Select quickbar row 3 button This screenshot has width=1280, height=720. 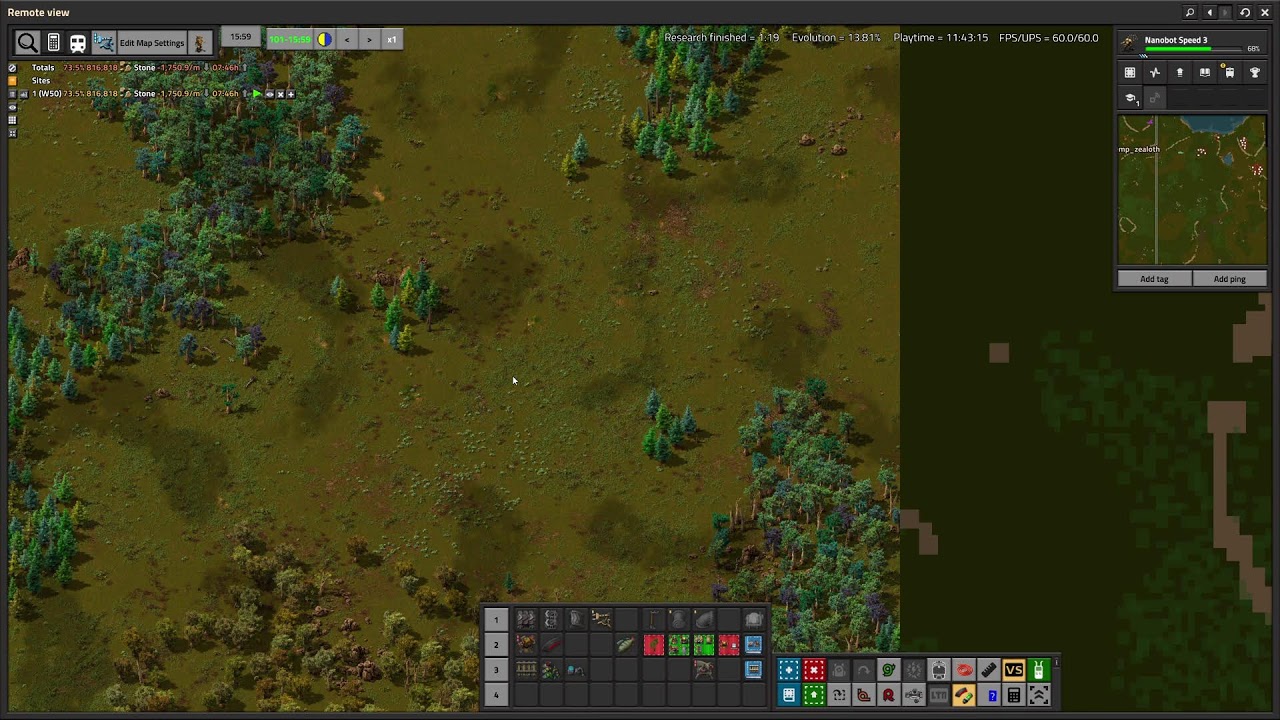click(496, 670)
